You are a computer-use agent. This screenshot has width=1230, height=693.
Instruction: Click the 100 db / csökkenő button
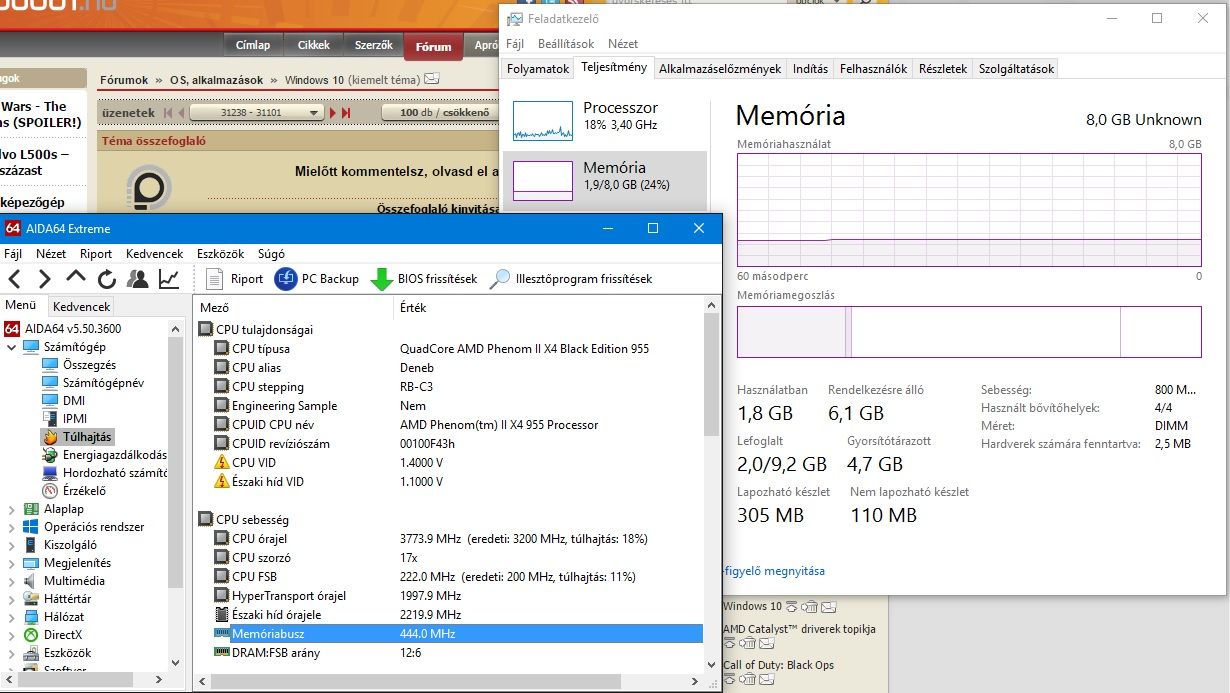pyautogui.click(x=444, y=113)
